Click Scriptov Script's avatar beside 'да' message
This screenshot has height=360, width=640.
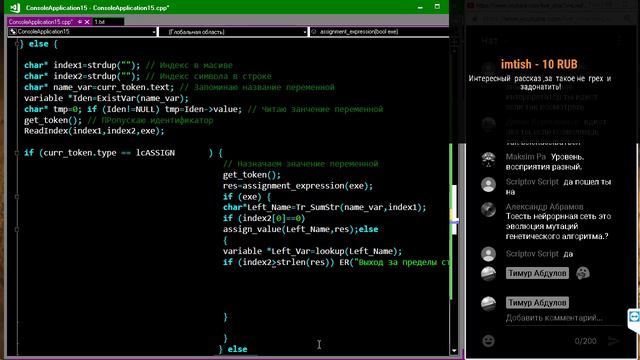click(488, 254)
